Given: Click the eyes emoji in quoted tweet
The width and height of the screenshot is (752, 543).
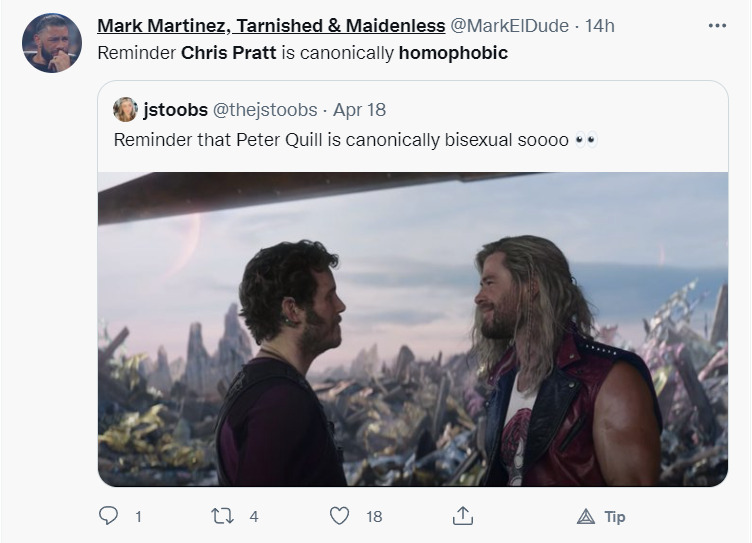Looking at the screenshot, I should point(586,139).
